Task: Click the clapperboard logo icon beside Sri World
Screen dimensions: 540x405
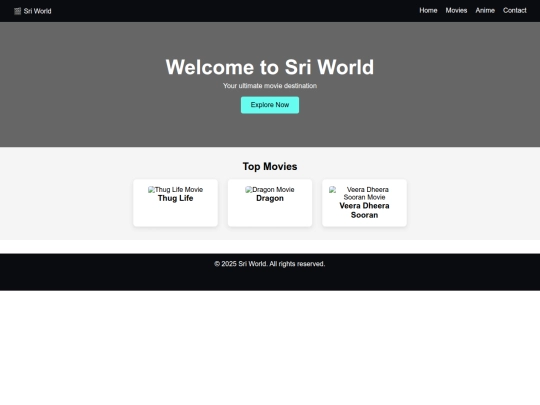Action: (x=18, y=11)
